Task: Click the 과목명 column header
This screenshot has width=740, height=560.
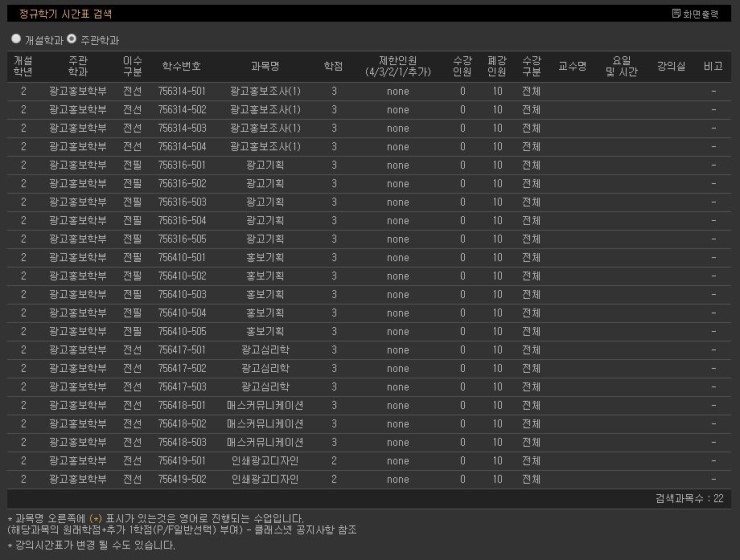Action: 265,66
